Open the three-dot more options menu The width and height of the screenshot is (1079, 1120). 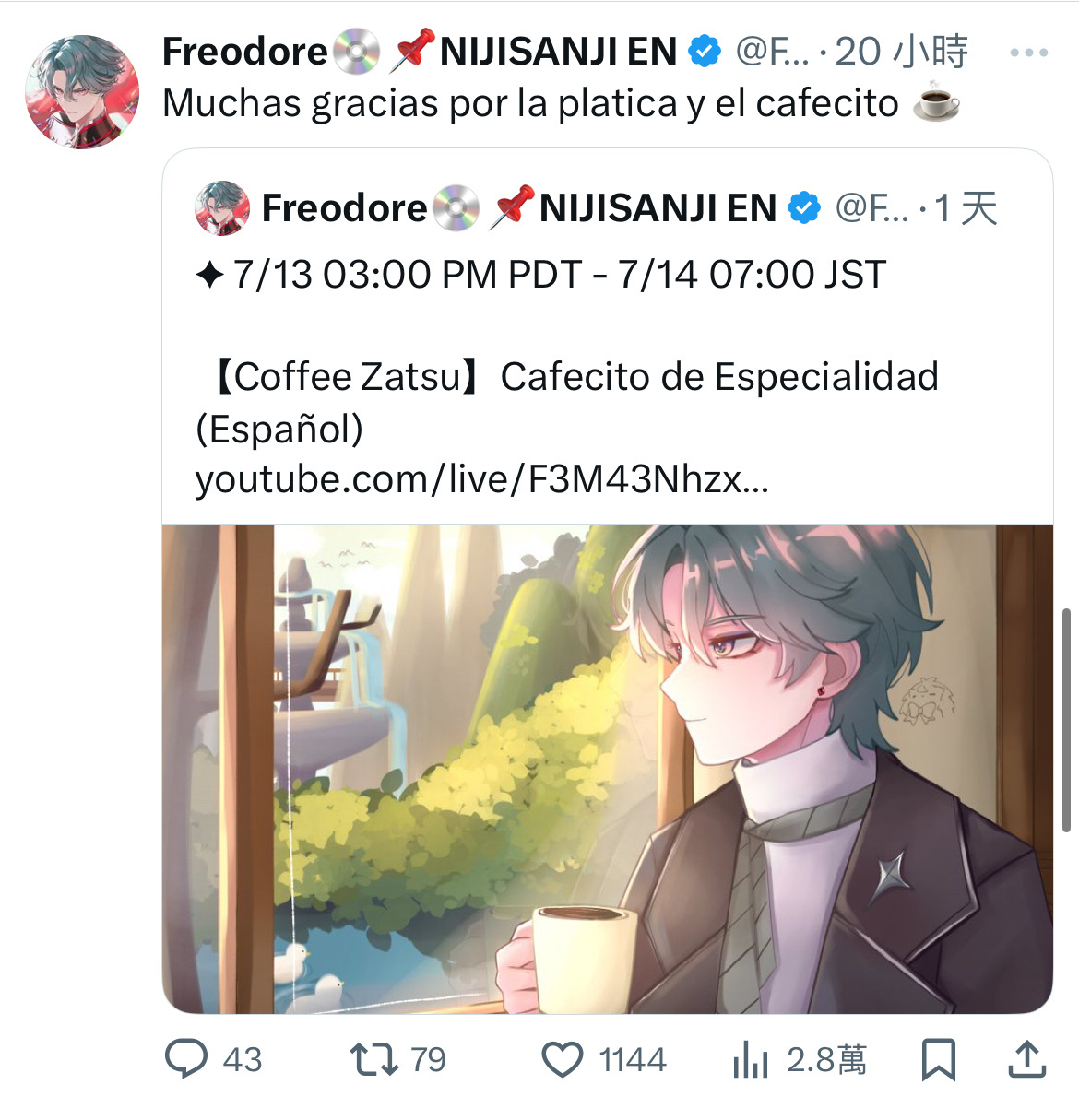tap(1028, 53)
